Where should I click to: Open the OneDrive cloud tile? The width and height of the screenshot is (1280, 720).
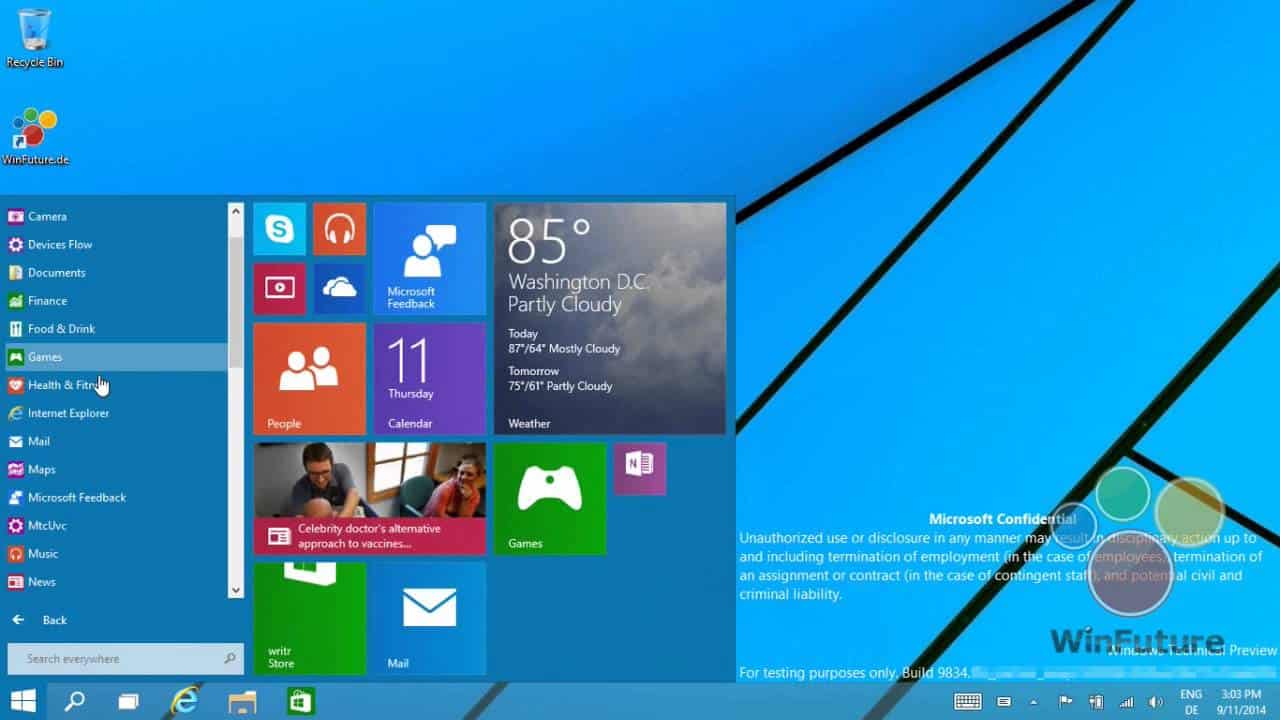pos(339,289)
